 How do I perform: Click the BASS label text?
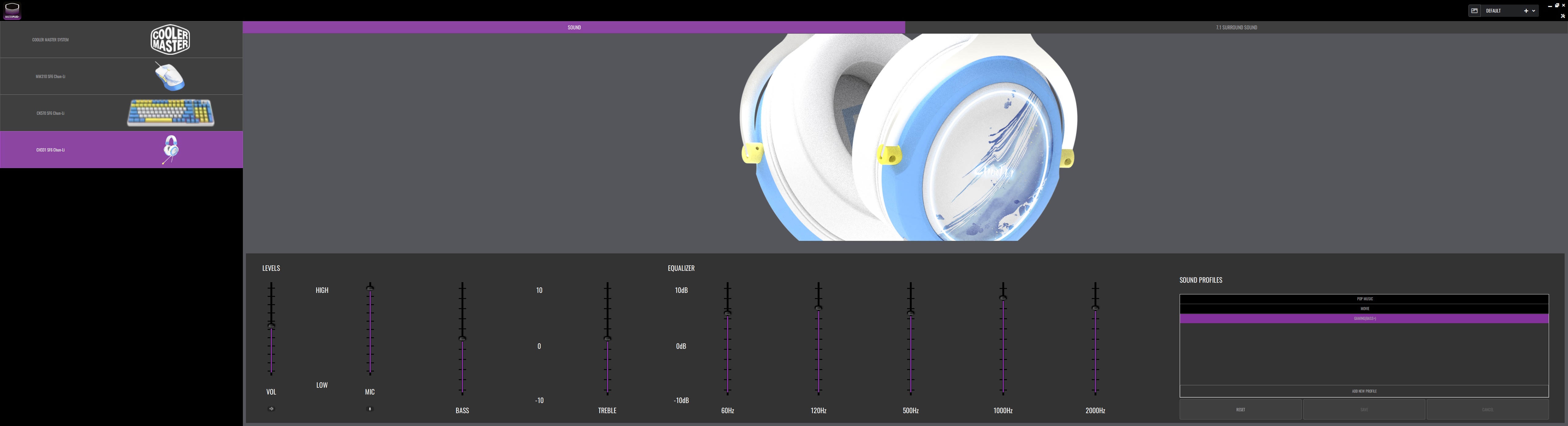pos(463,411)
